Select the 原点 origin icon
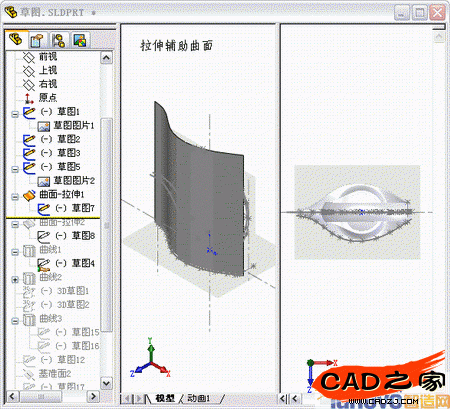 tap(29, 98)
